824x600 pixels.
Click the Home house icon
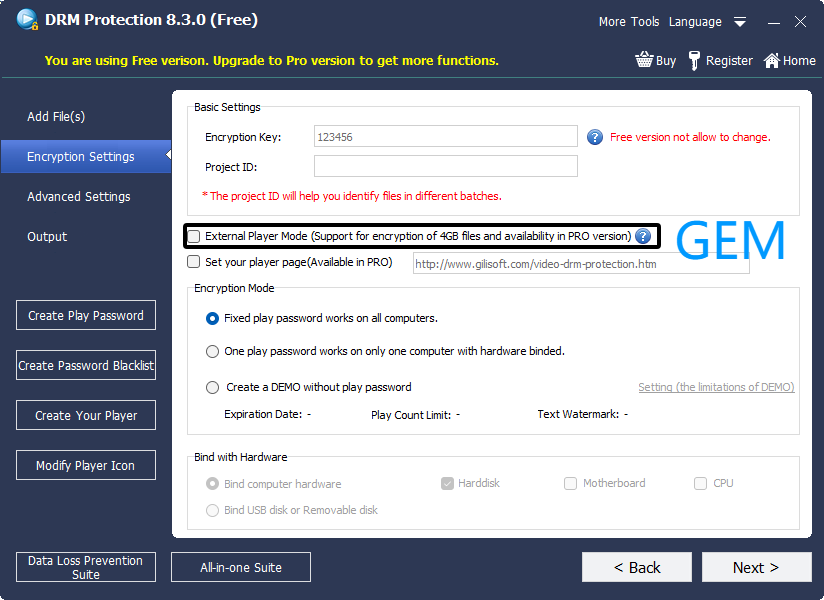coord(771,60)
